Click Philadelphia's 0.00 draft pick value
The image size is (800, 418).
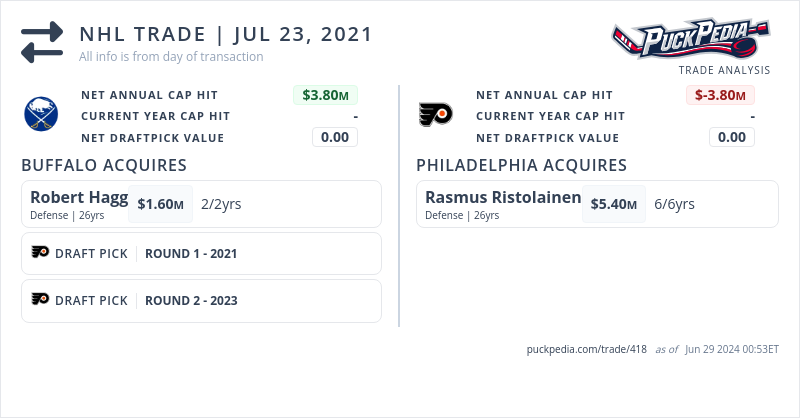pyautogui.click(x=732, y=137)
